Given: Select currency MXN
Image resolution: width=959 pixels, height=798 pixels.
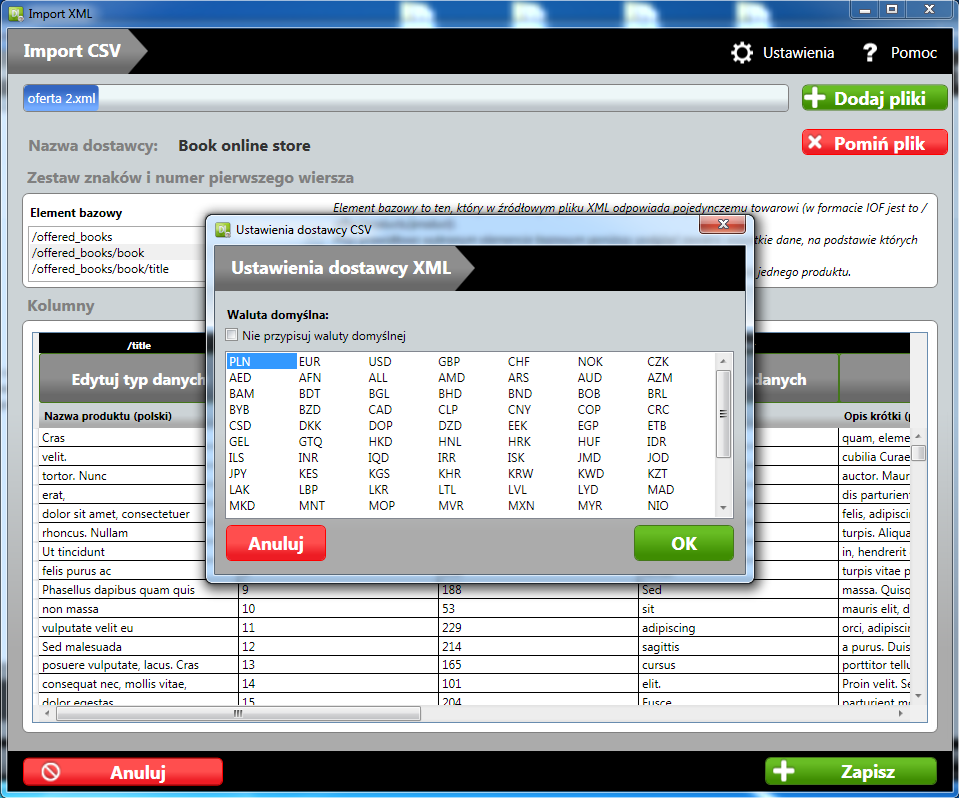Looking at the screenshot, I should click(521, 506).
